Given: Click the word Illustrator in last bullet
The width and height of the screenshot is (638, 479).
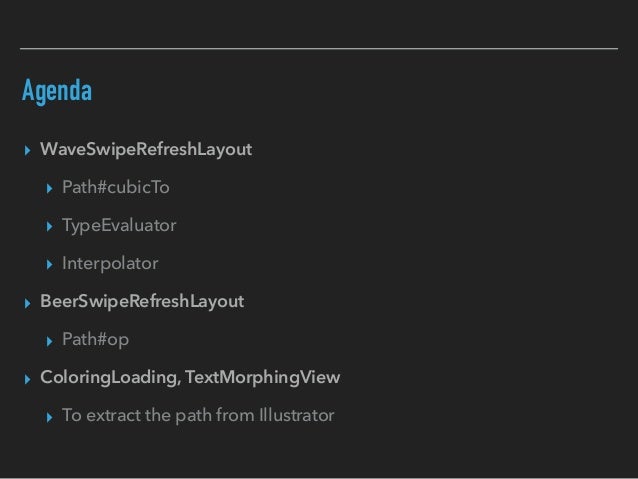Looking at the screenshot, I should click(297, 415).
